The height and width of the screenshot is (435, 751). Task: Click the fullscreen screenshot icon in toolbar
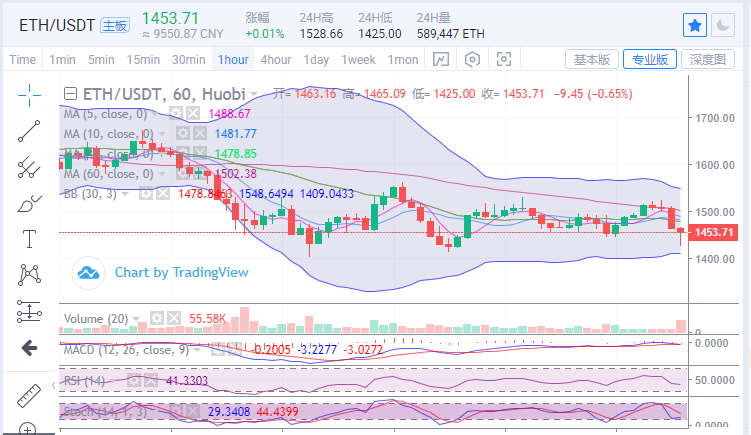504,59
